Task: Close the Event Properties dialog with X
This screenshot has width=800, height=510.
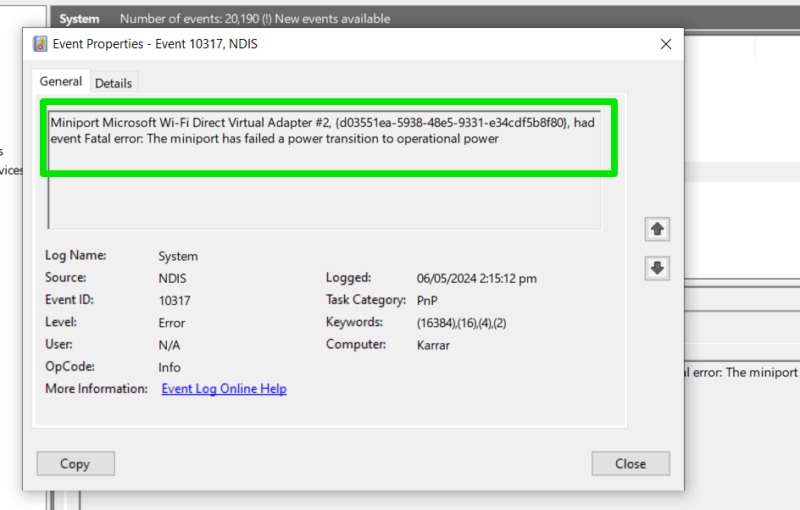Action: 666,44
